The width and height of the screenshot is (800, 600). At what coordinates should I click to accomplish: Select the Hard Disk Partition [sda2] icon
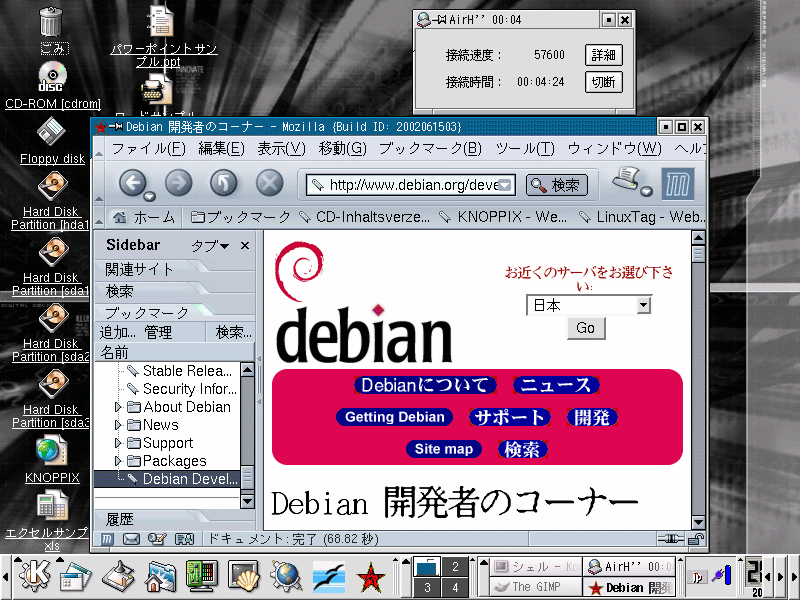point(53,318)
